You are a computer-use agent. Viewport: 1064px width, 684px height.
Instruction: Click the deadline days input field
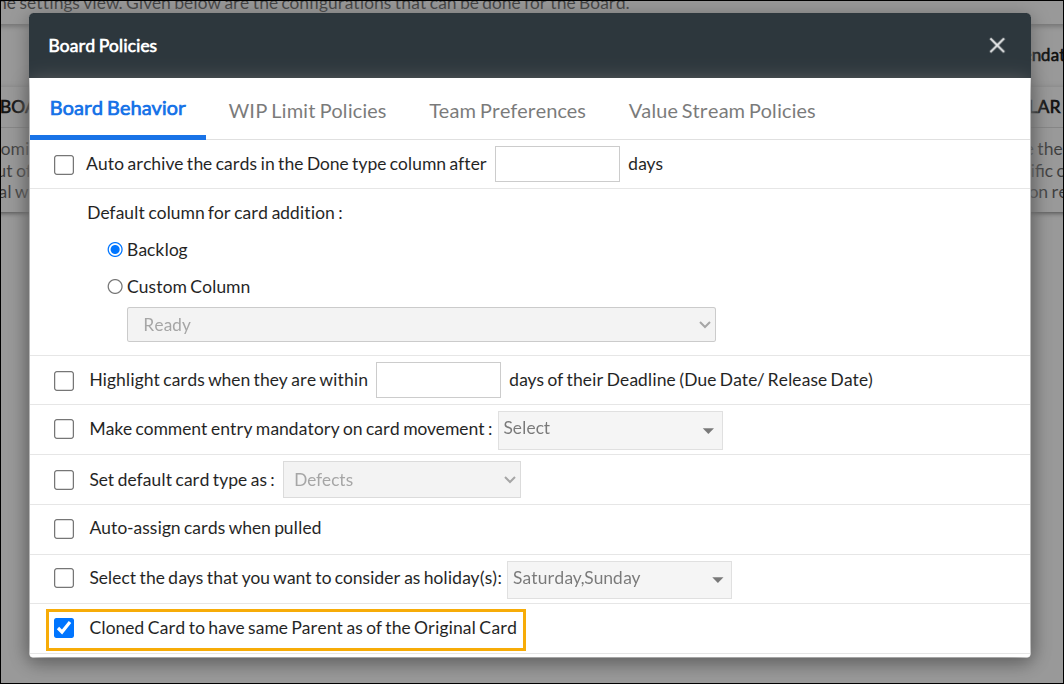point(438,380)
